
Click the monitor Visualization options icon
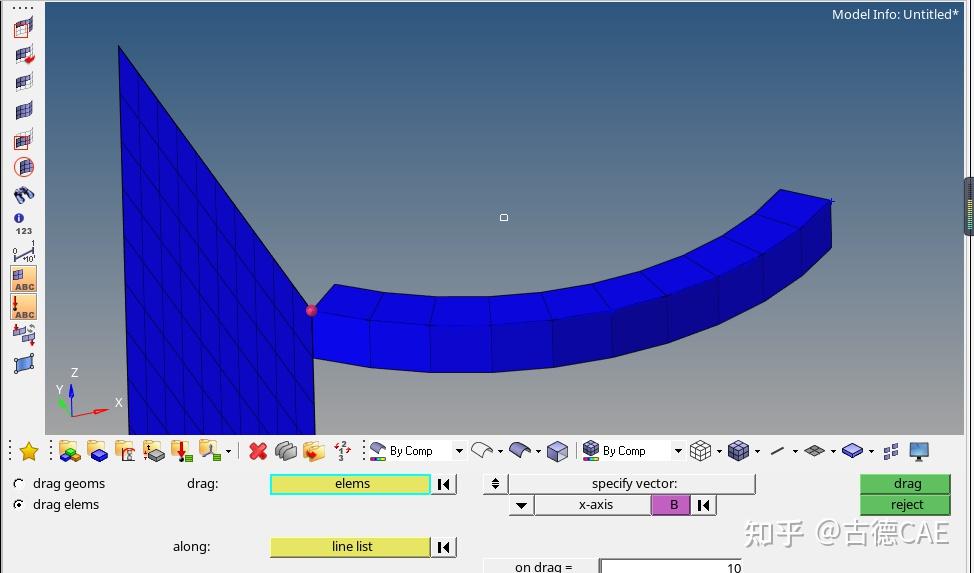(919, 451)
